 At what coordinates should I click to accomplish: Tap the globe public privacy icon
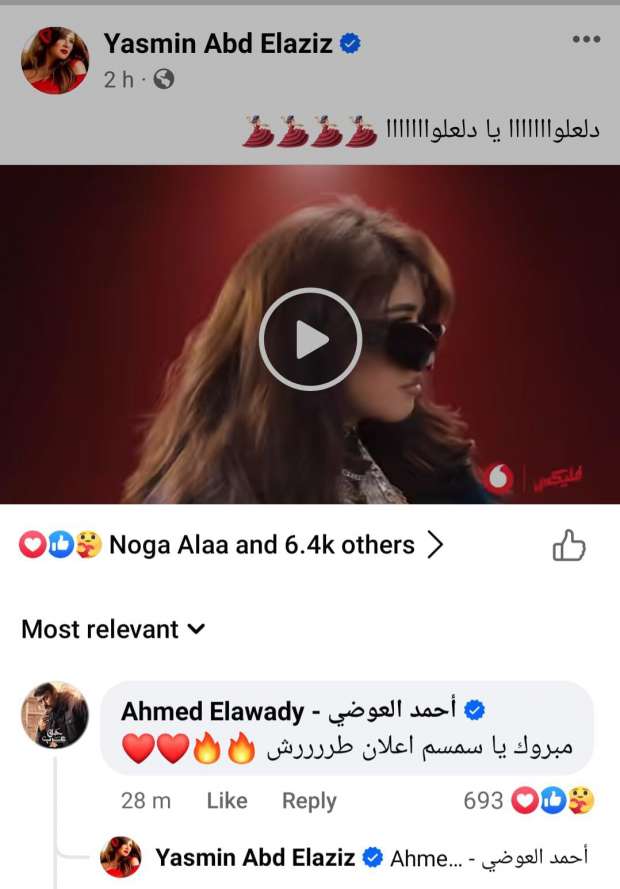click(163, 79)
